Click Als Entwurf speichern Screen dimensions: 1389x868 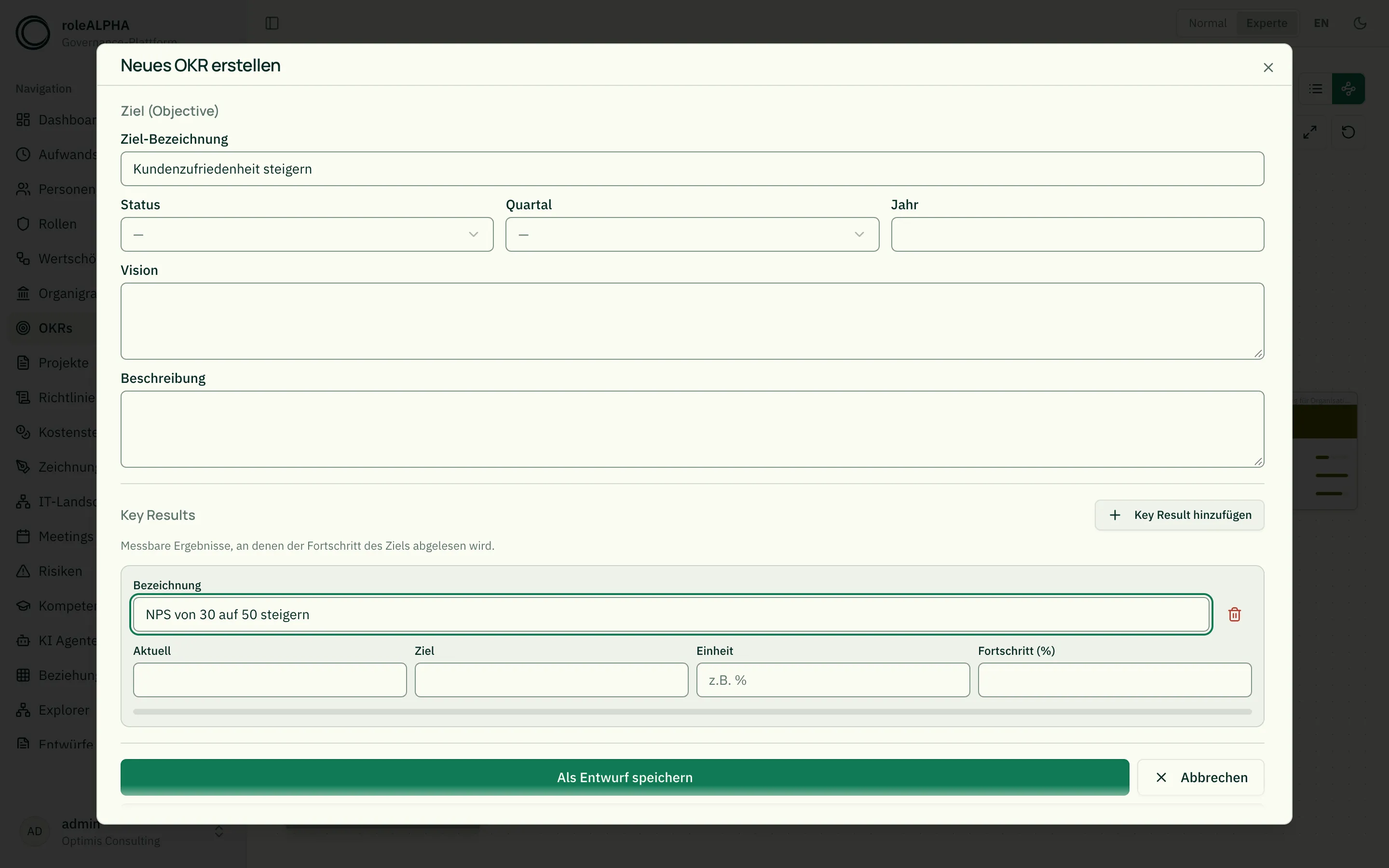(625, 777)
